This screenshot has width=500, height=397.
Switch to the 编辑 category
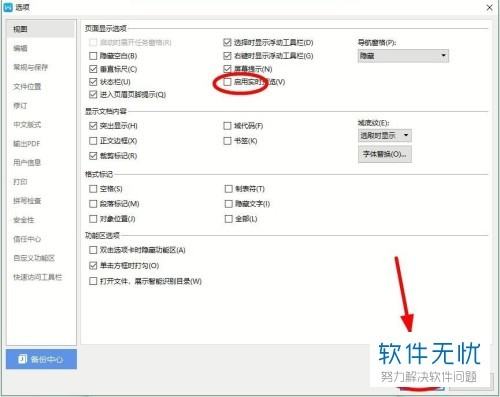pyautogui.click(x=20, y=48)
